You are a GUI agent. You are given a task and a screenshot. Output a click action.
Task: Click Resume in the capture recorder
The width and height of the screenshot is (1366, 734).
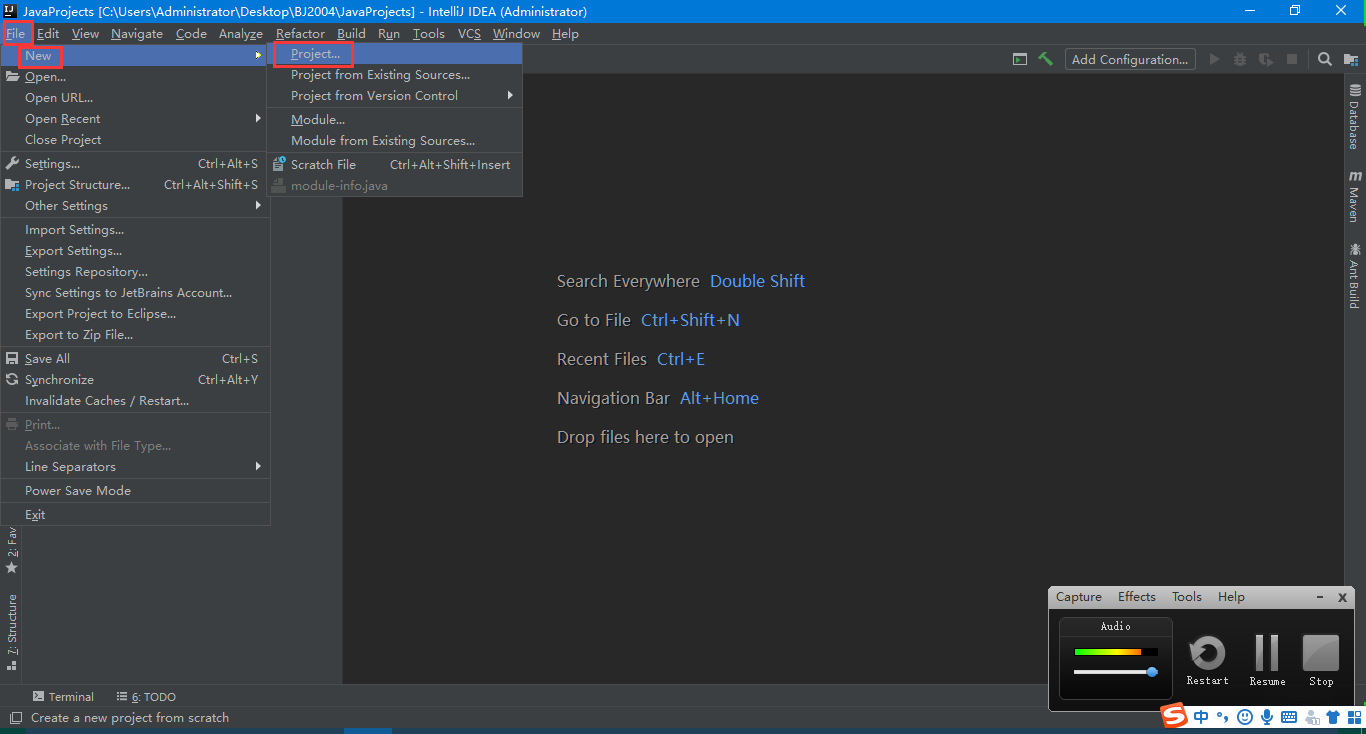click(1267, 660)
